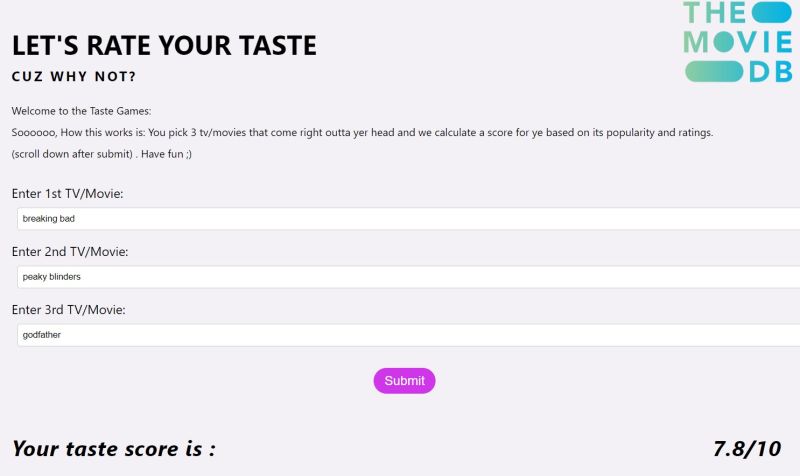Focus the field containing breaking bad
This screenshot has width=800, height=476.
(408, 219)
